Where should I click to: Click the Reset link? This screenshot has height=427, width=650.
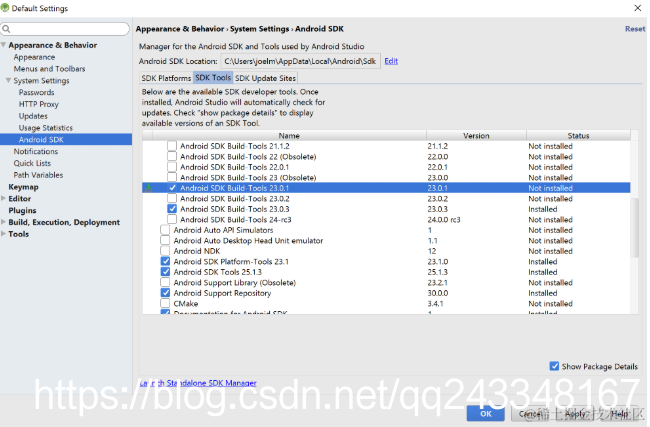635,29
